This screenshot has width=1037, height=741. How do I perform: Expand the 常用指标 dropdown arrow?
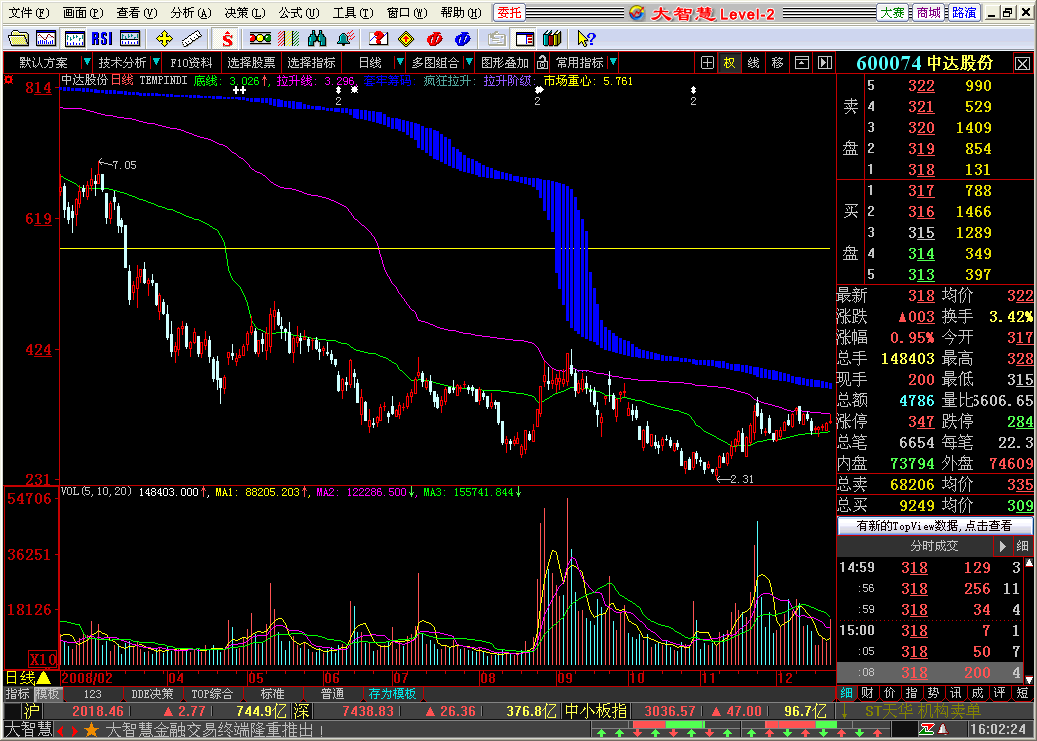(613, 62)
